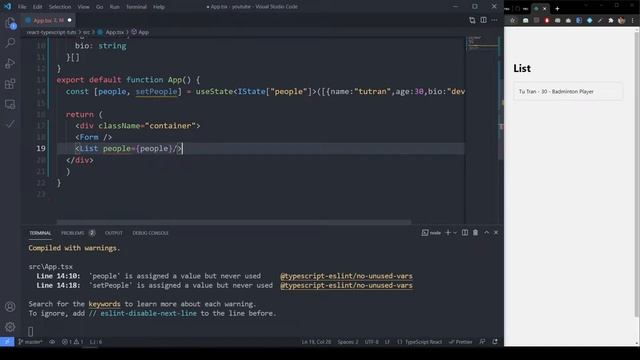Image resolution: width=640 pixels, height=360 pixels.
Task: Click the editor horizontal scrollbar
Action: (234, 222)
